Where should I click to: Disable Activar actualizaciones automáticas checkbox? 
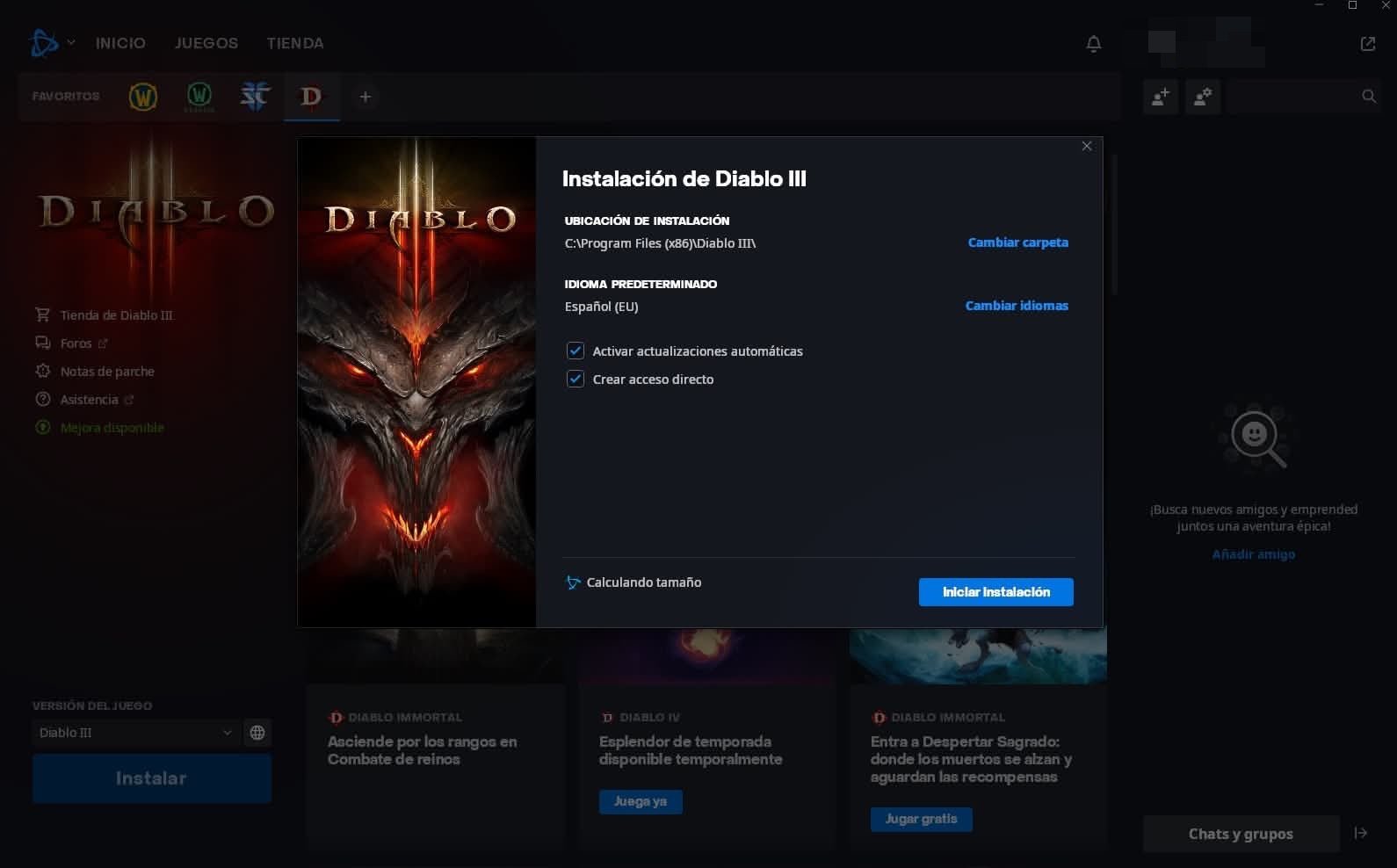[575, 351]
